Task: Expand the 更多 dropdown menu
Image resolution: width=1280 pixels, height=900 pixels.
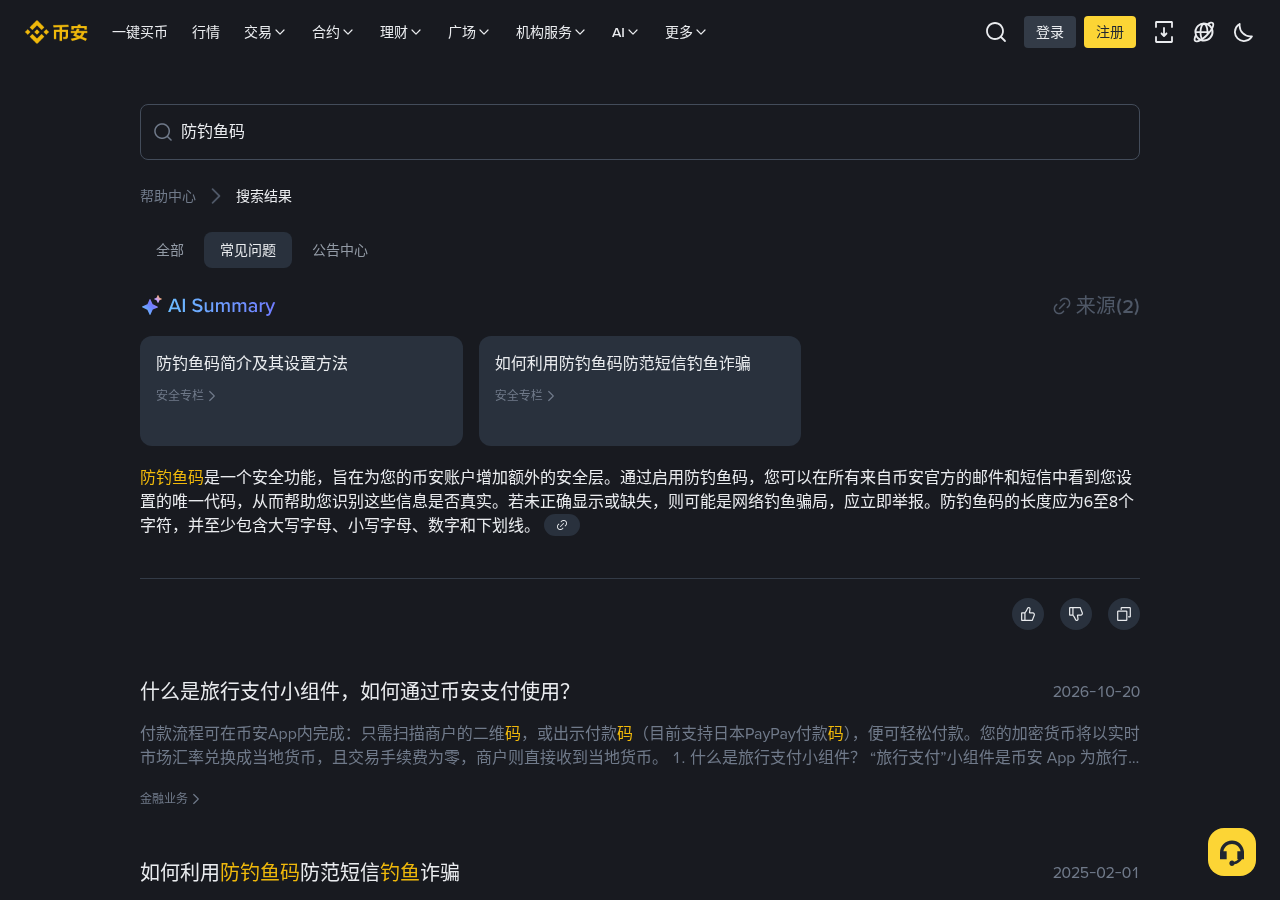Action: (x=686, y=32)
